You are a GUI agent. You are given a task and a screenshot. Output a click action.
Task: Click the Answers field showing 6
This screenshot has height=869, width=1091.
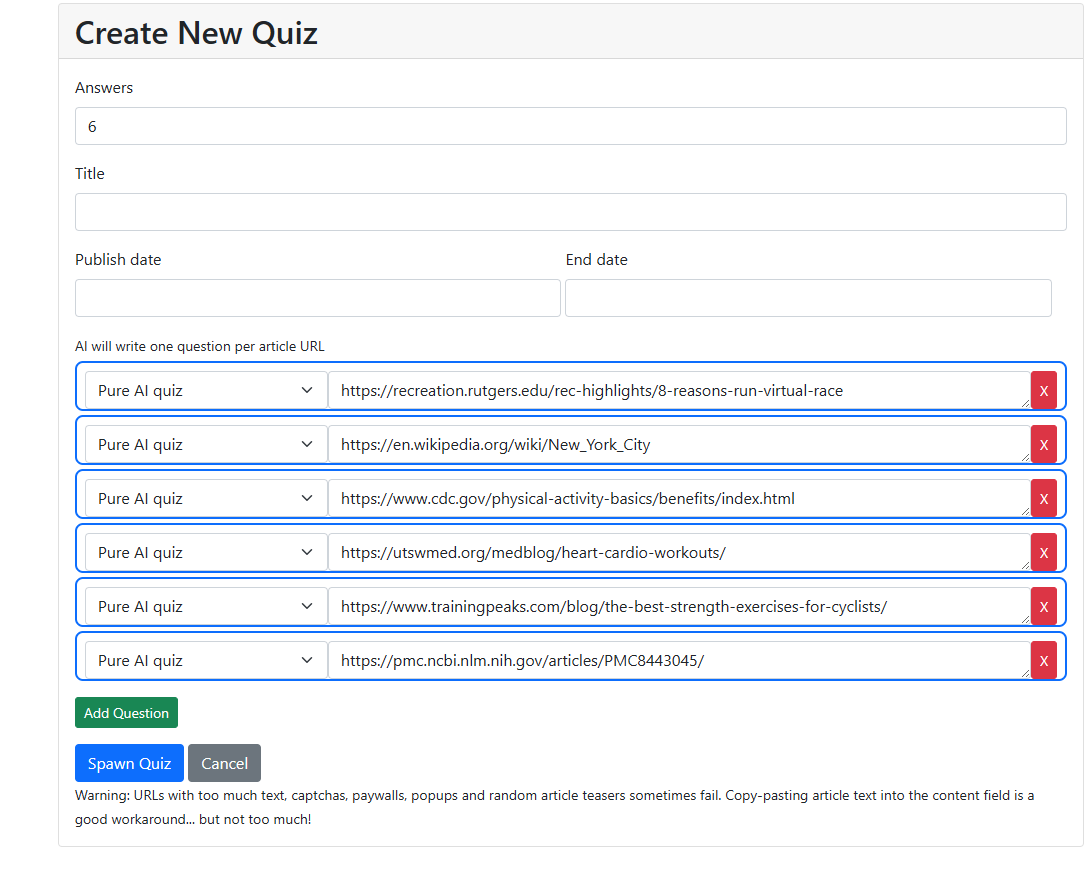click(x=570, y=125)
